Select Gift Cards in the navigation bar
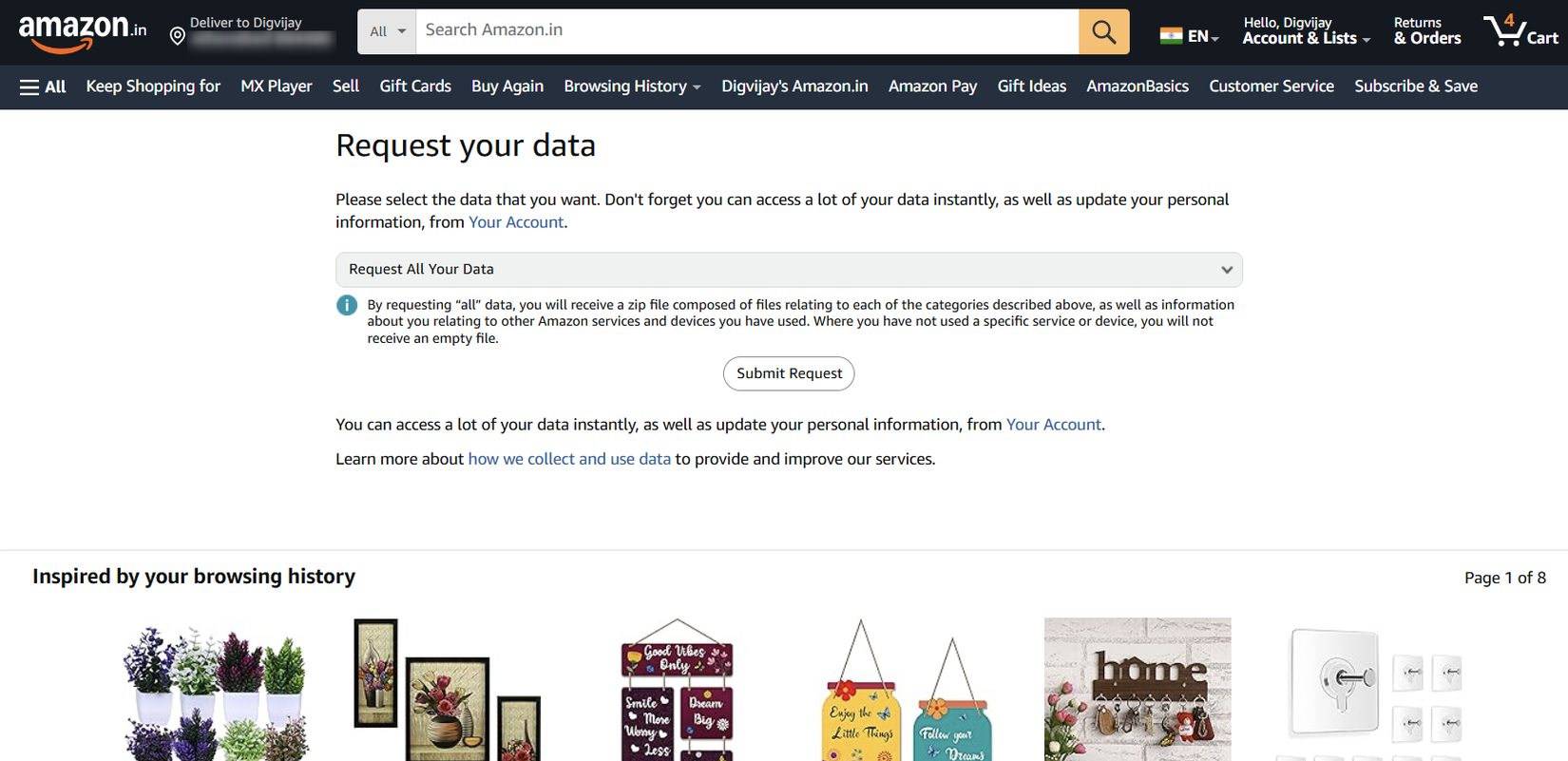 [x=415, y=86]
